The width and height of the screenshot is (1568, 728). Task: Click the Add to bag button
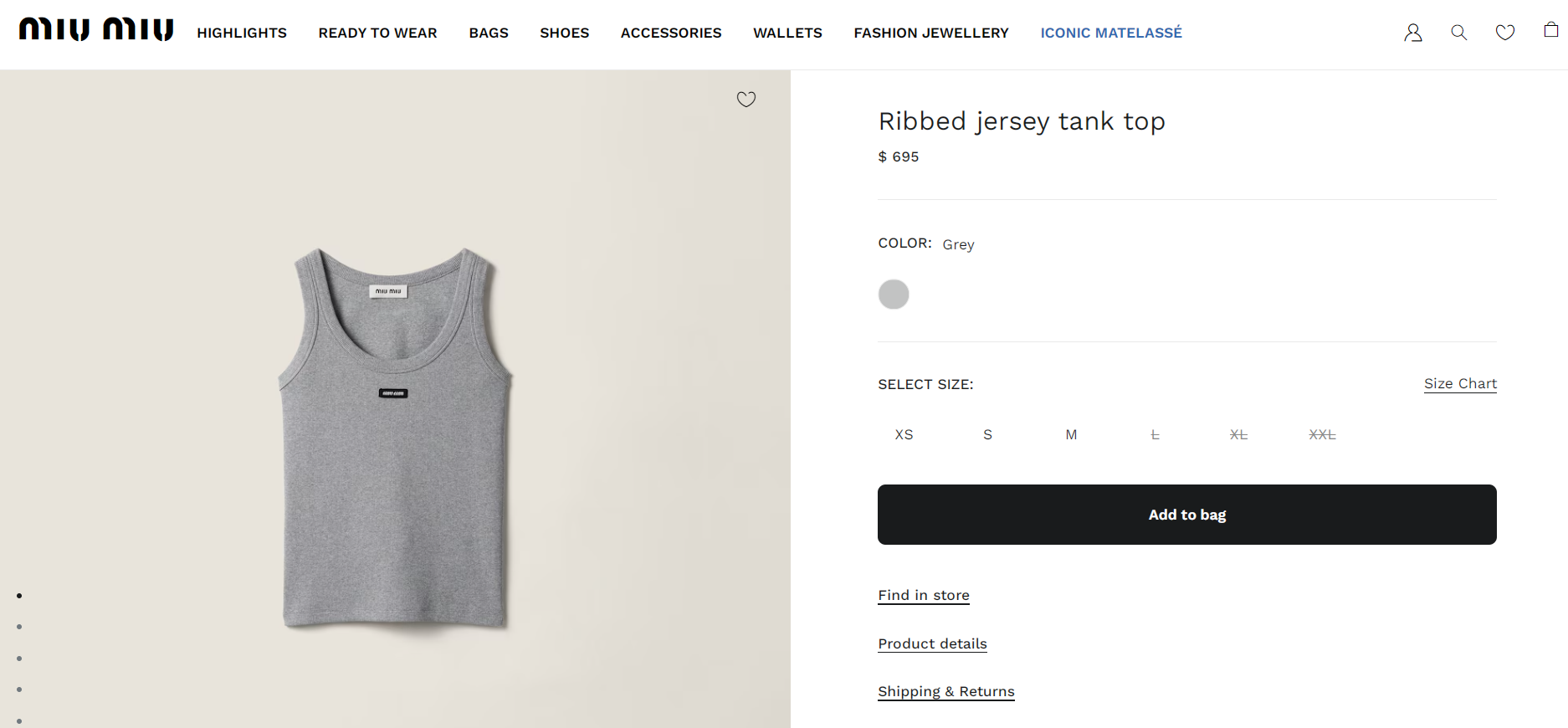point(1186,515)
